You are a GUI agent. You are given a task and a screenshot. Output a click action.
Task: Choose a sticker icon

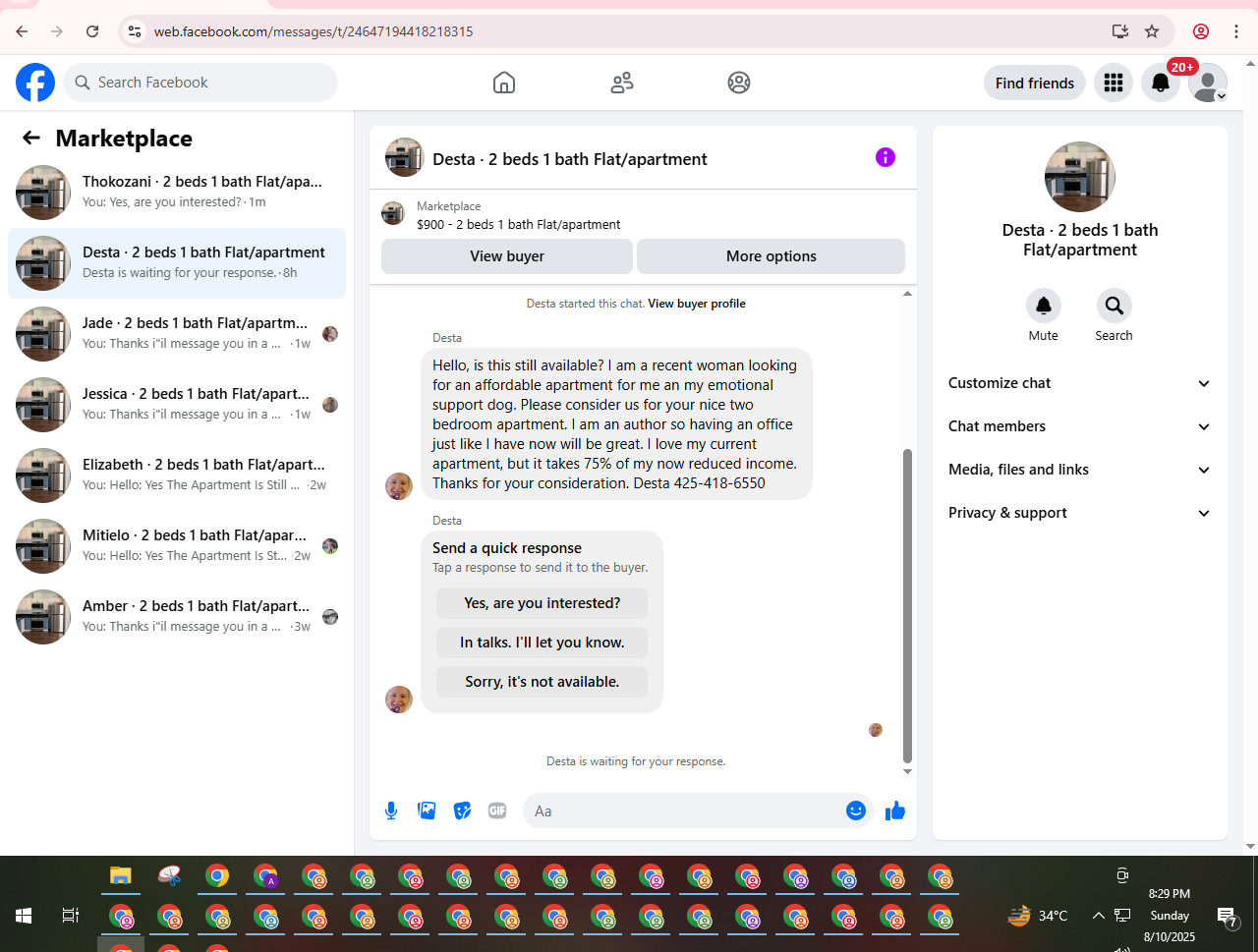[462, 811]
